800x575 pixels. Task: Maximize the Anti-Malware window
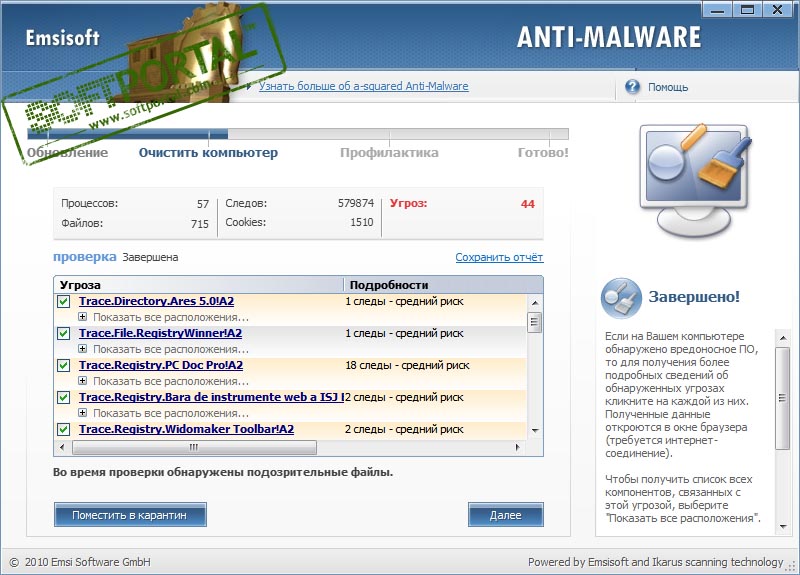pos(747,9)
